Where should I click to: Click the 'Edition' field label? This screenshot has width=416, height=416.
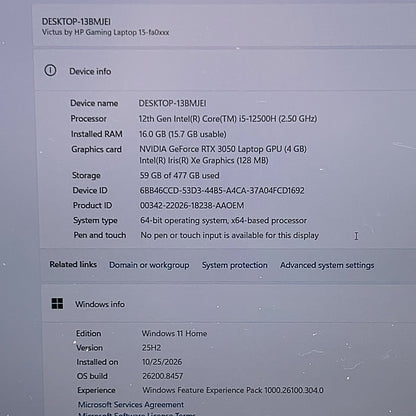click(x=89, y=333)
